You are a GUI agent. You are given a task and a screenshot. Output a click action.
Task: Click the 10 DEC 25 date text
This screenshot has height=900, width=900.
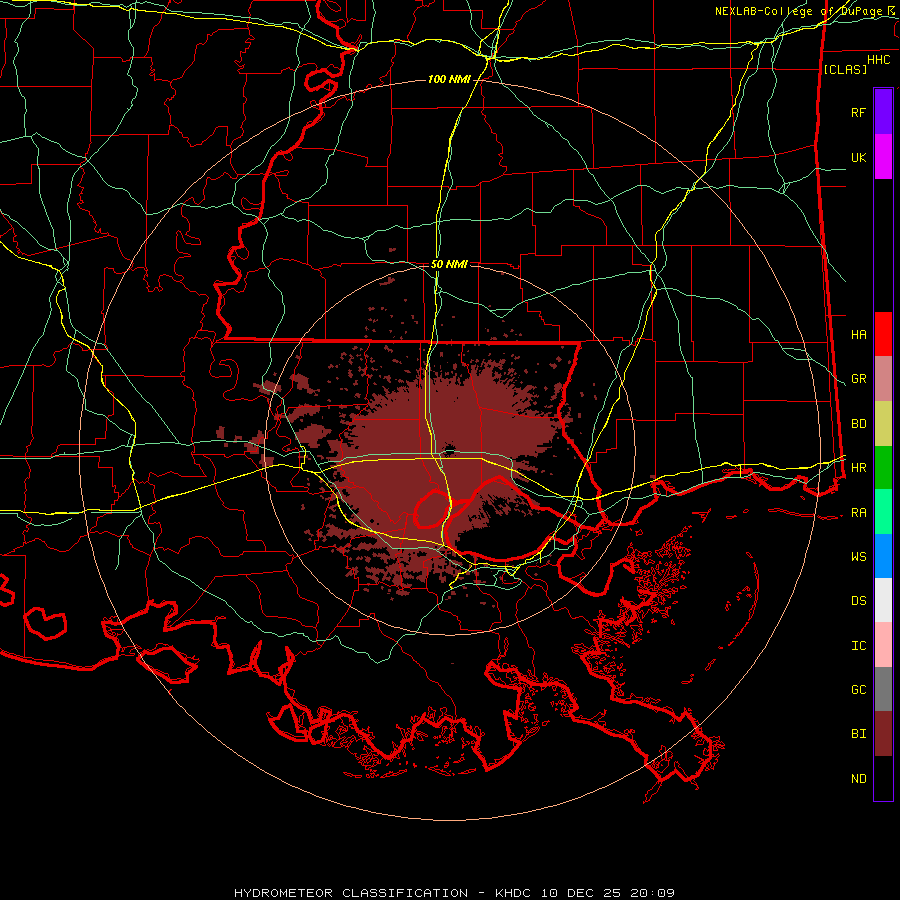click(x=582, y=893)
